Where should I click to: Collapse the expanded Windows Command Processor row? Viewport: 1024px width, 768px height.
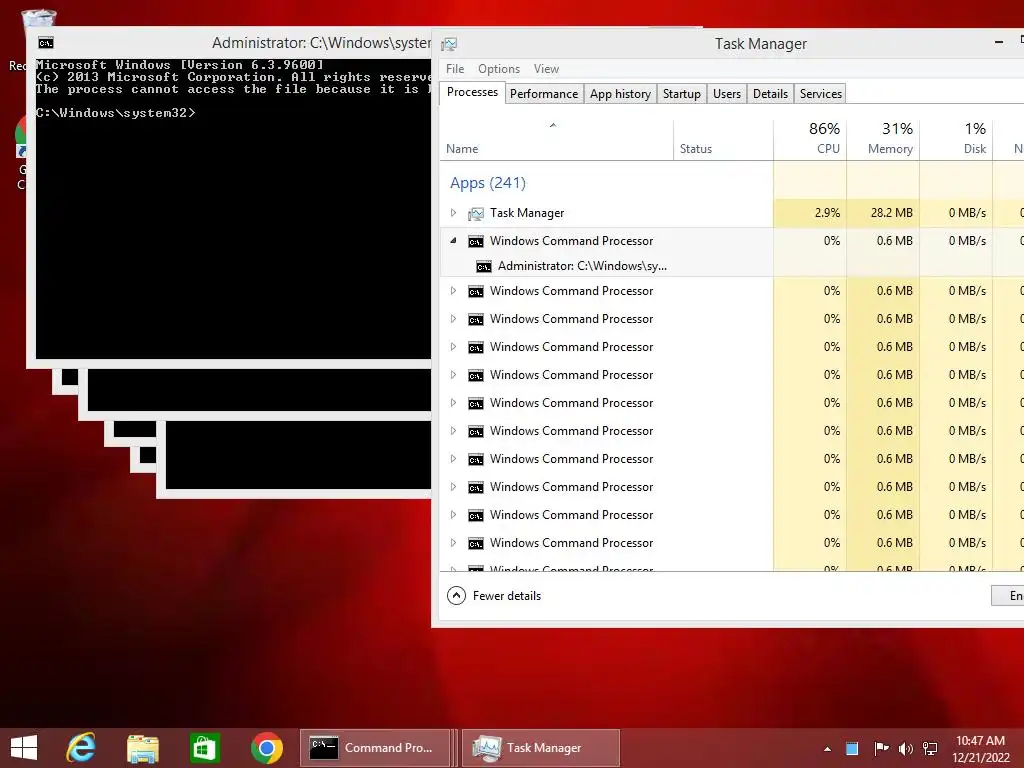[453, 241]
